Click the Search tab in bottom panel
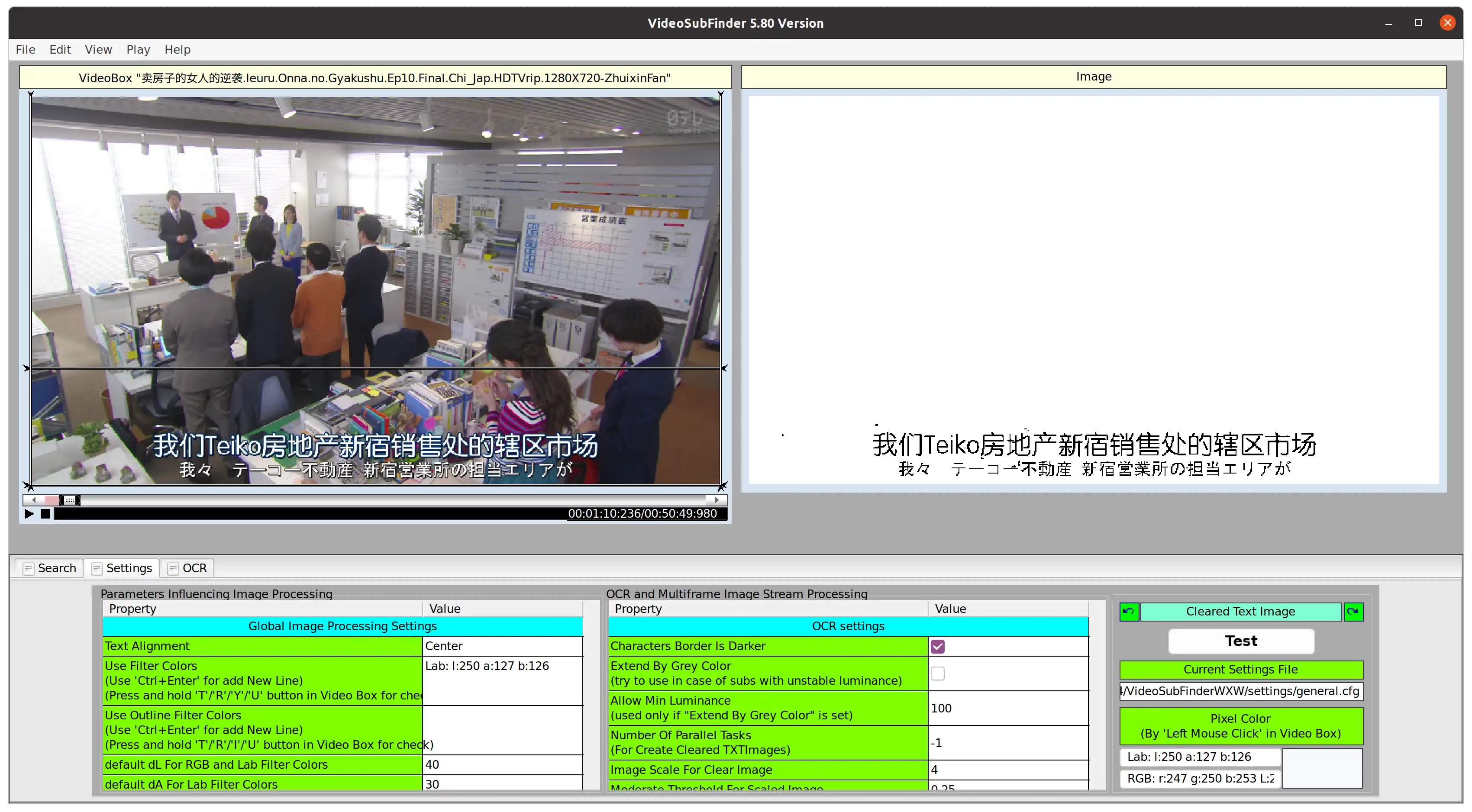Viewport: 1472px width, 812px height. pyautogui.click(x=49, y=568)
